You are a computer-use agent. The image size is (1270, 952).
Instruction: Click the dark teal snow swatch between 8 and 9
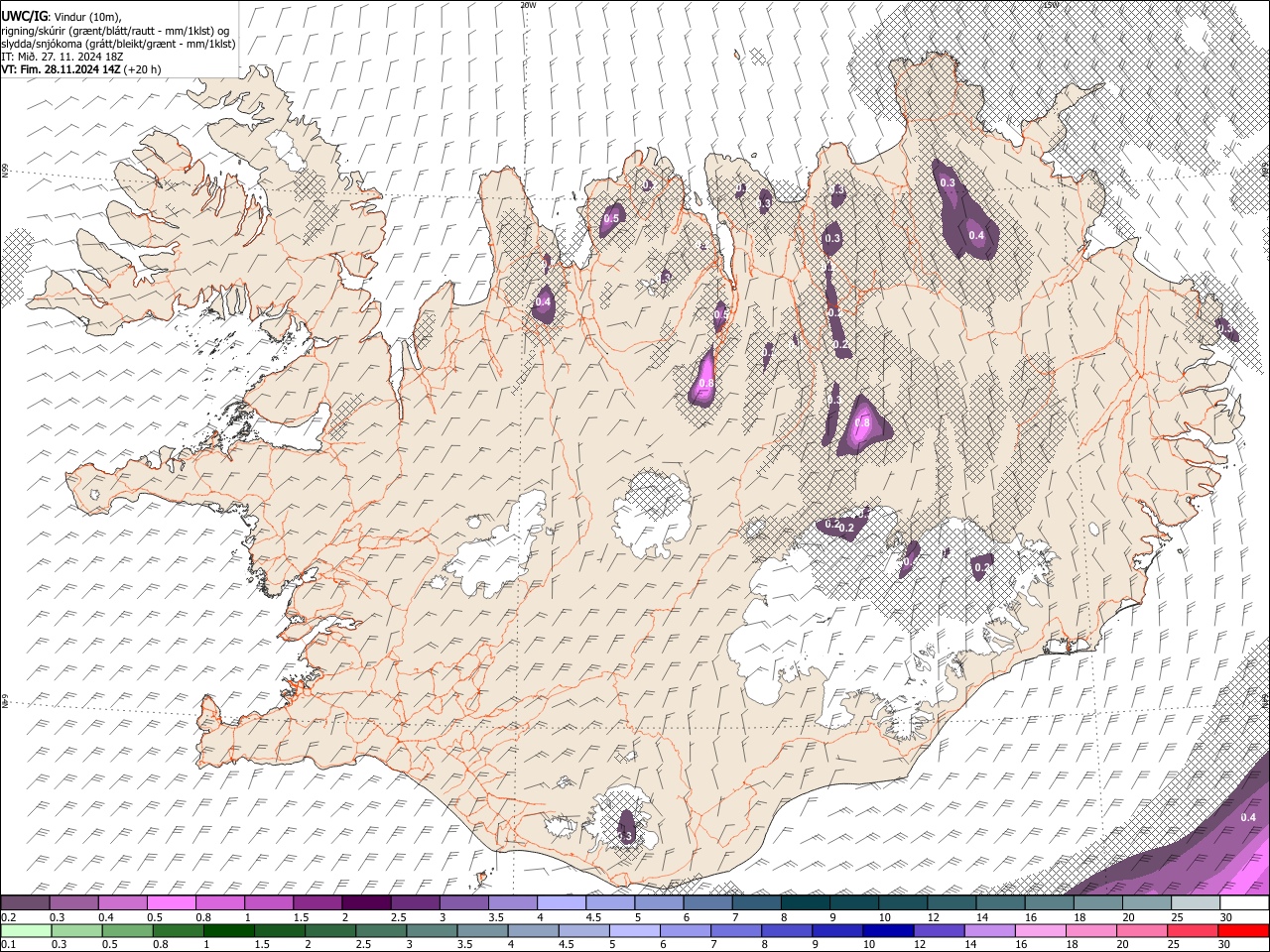point(806,903)
